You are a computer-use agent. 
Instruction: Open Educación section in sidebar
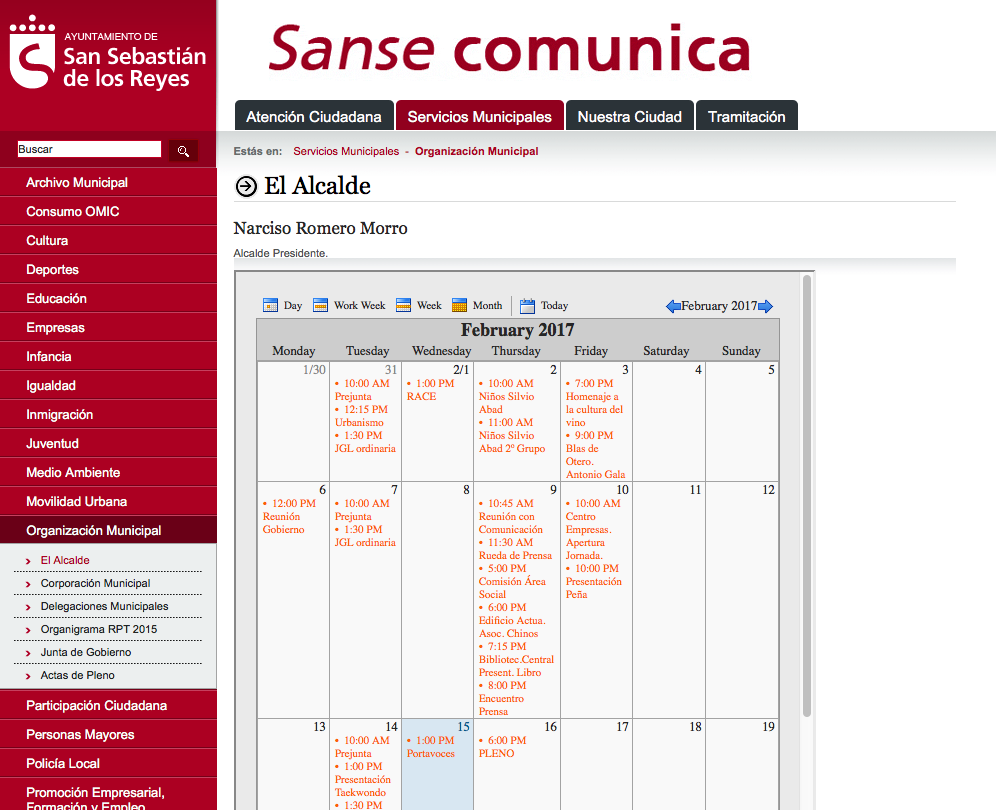108,299
